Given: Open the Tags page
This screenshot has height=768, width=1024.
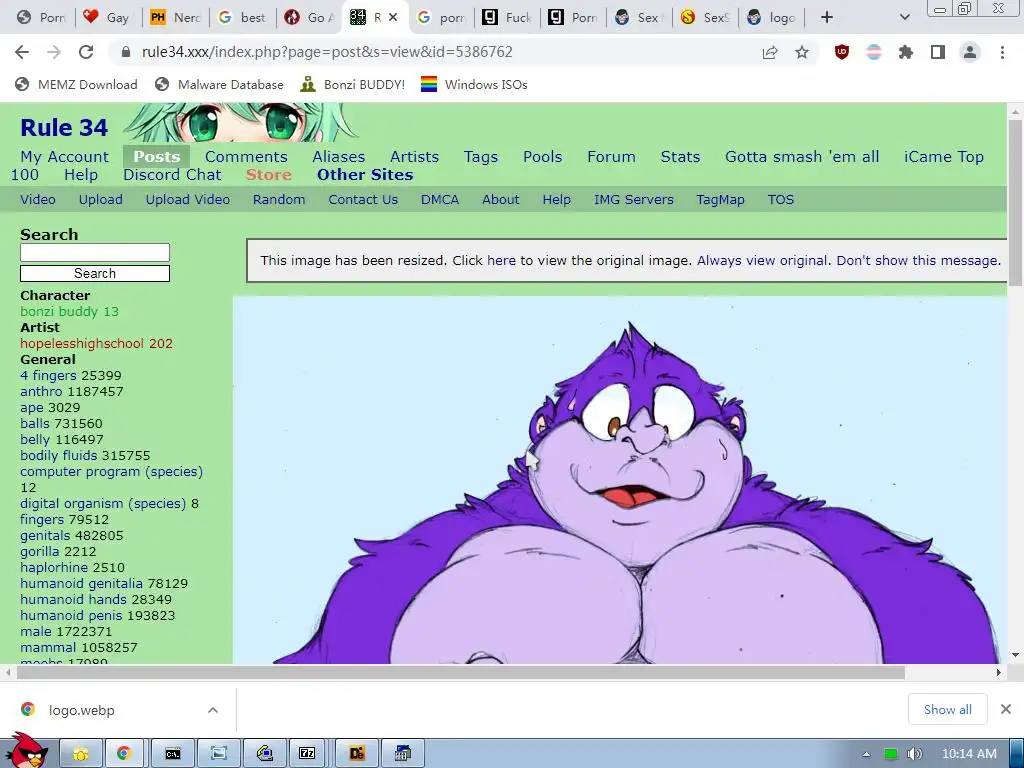Looking at the screenshot, I should [481, 157].
